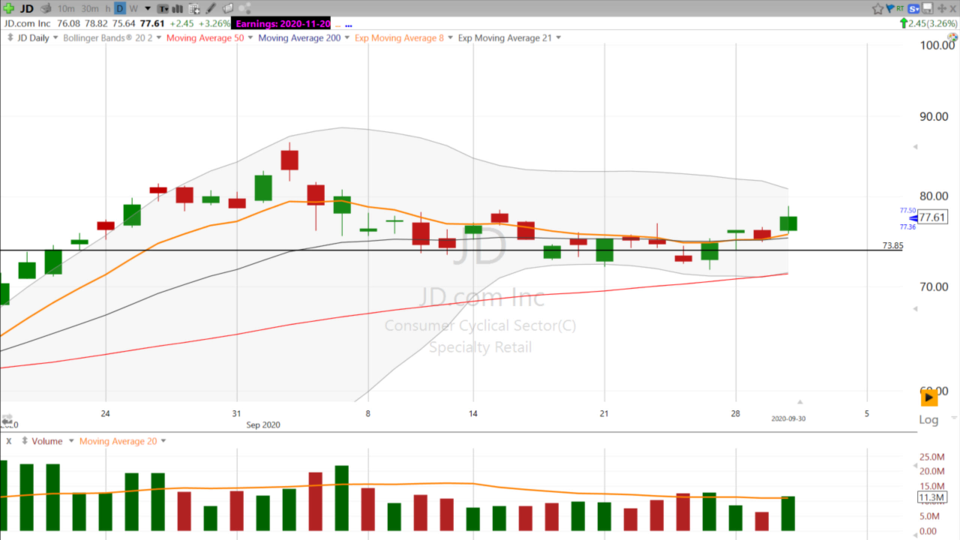Viewport: 960px width, 540px height.
Task: Open the Exp Moving Average 8 dropdown
Action: tap(450, 38)
